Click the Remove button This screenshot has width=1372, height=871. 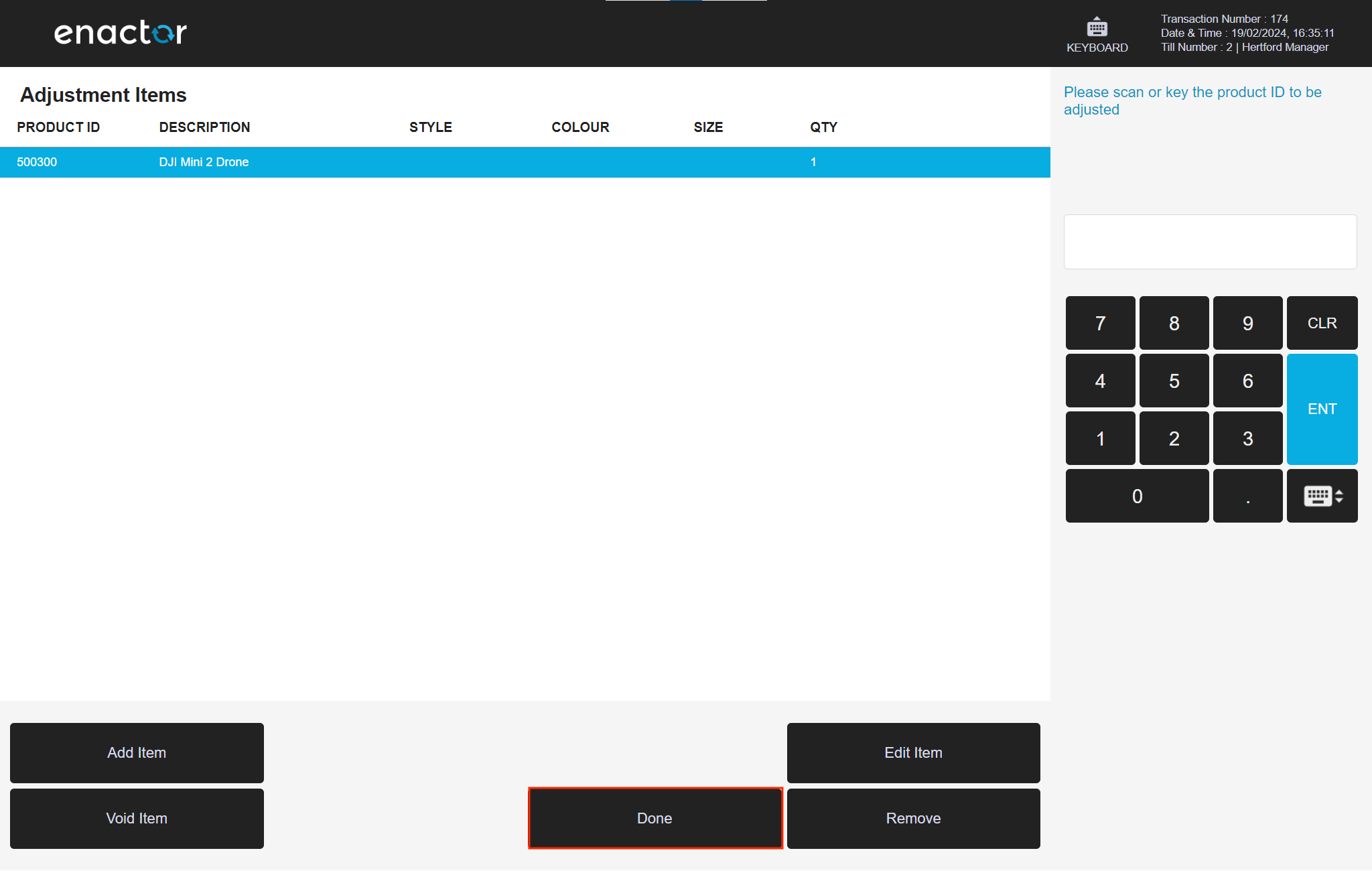point(913,818)
